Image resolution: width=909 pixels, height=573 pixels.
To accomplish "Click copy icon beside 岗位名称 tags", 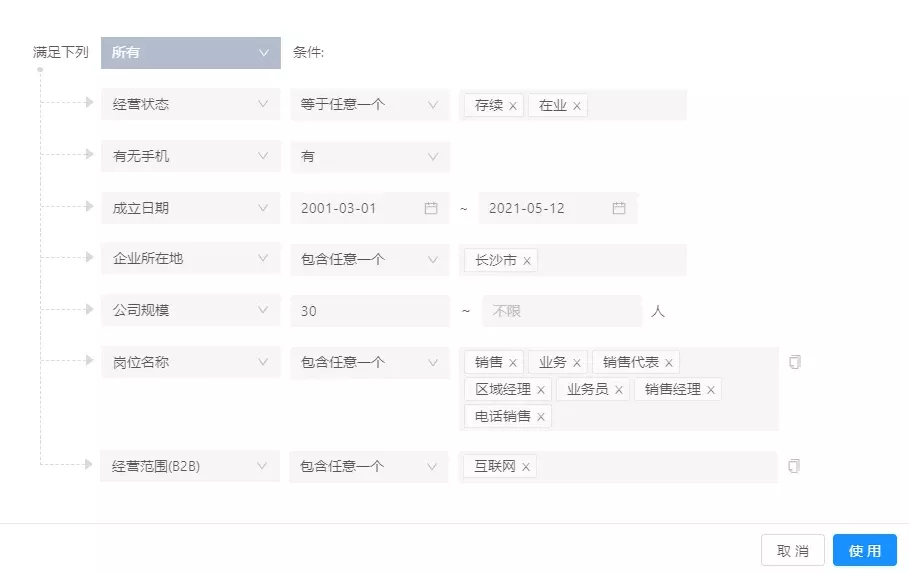I will pyautogui.click(x=795, y=362).
